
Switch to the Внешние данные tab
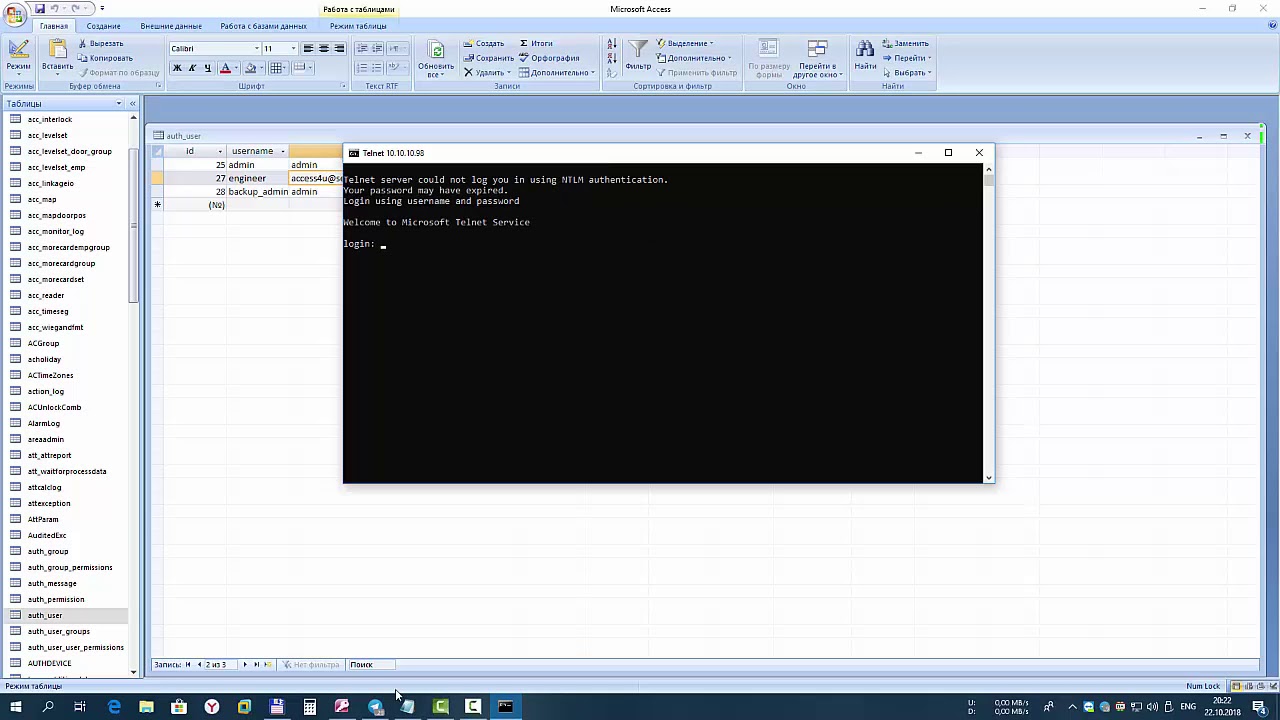coord(171,26)
